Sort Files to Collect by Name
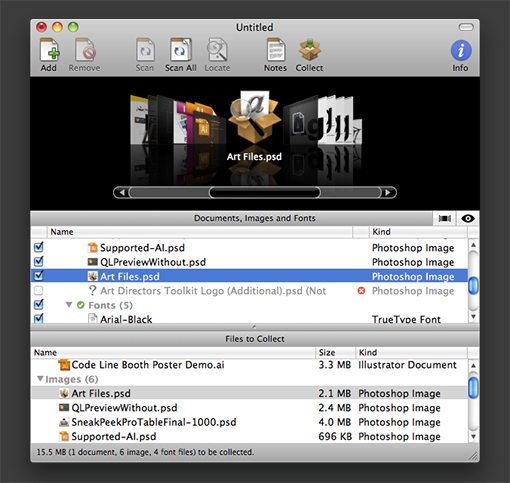The width and height of the screenshot is (510, 483). click(173, 352)
